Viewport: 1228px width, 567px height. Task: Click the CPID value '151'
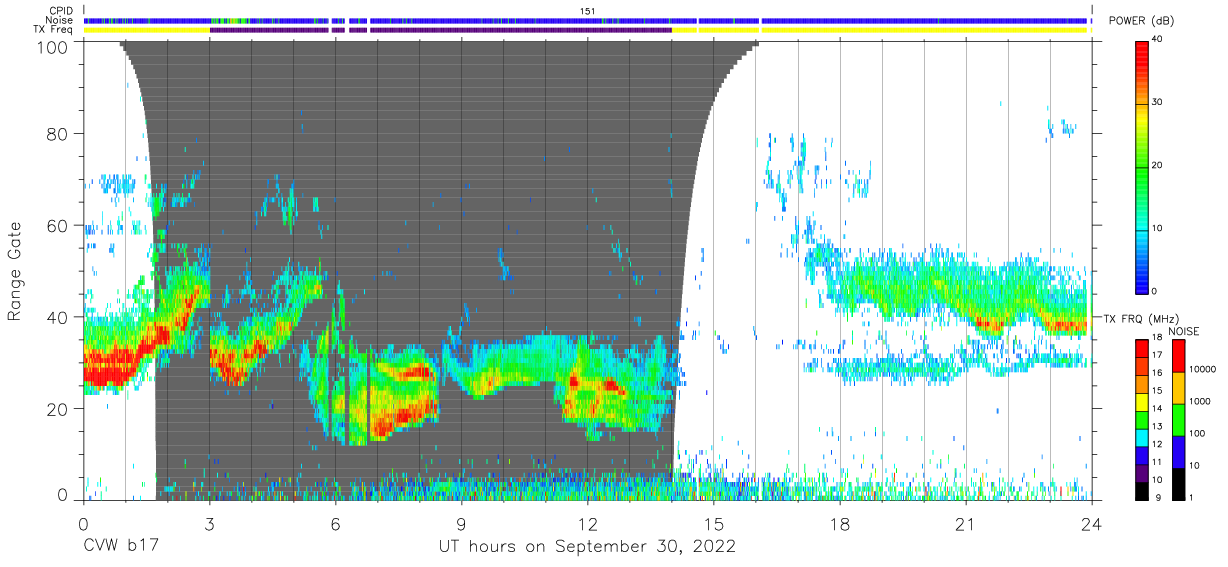tap(588, 11)
